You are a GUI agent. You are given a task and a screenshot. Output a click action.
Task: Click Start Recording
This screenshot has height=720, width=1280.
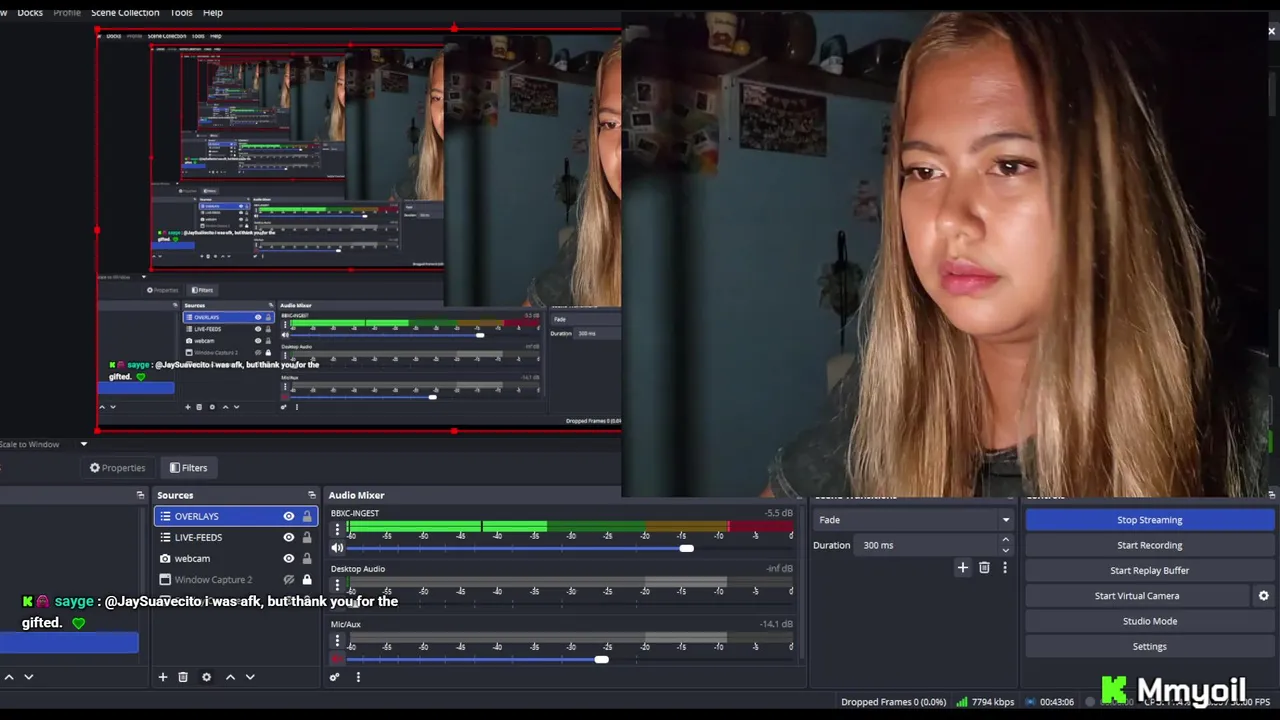click(x=1150, y=545)
